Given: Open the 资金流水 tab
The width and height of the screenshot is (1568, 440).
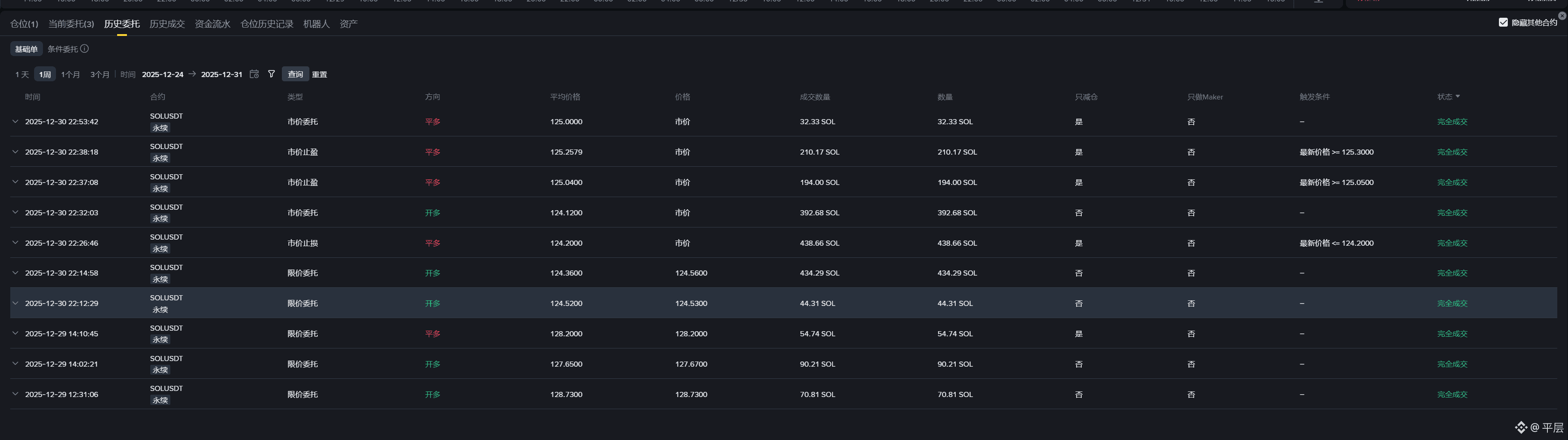Looking at the screenshot, I should coord(212,24).
